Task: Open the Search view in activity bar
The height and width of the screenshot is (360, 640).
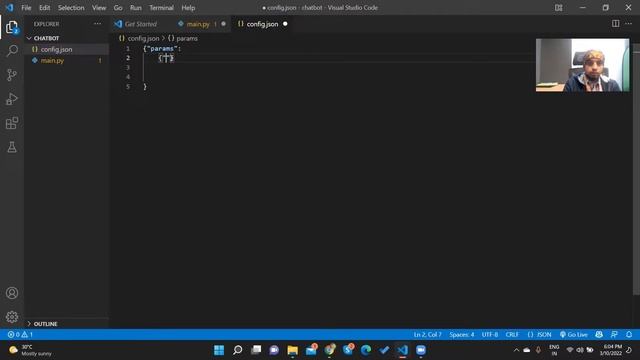Action: pos(12,51)
